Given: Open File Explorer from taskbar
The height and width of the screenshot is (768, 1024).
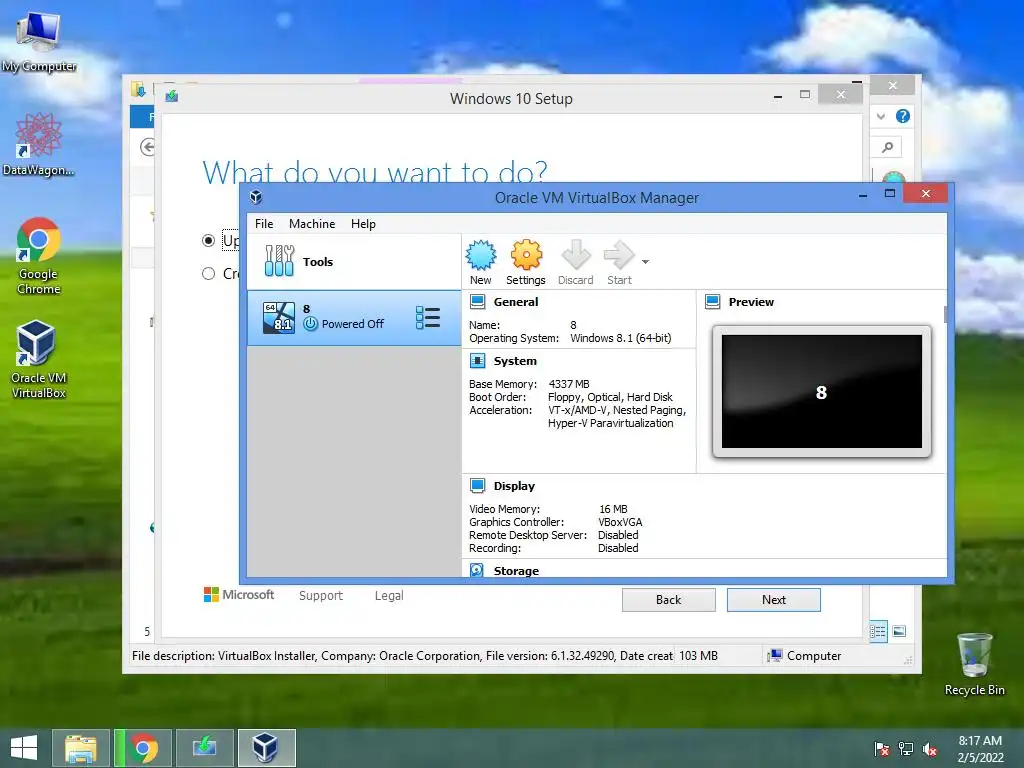Looking at the screenshot, I should (x=81, y=748).
